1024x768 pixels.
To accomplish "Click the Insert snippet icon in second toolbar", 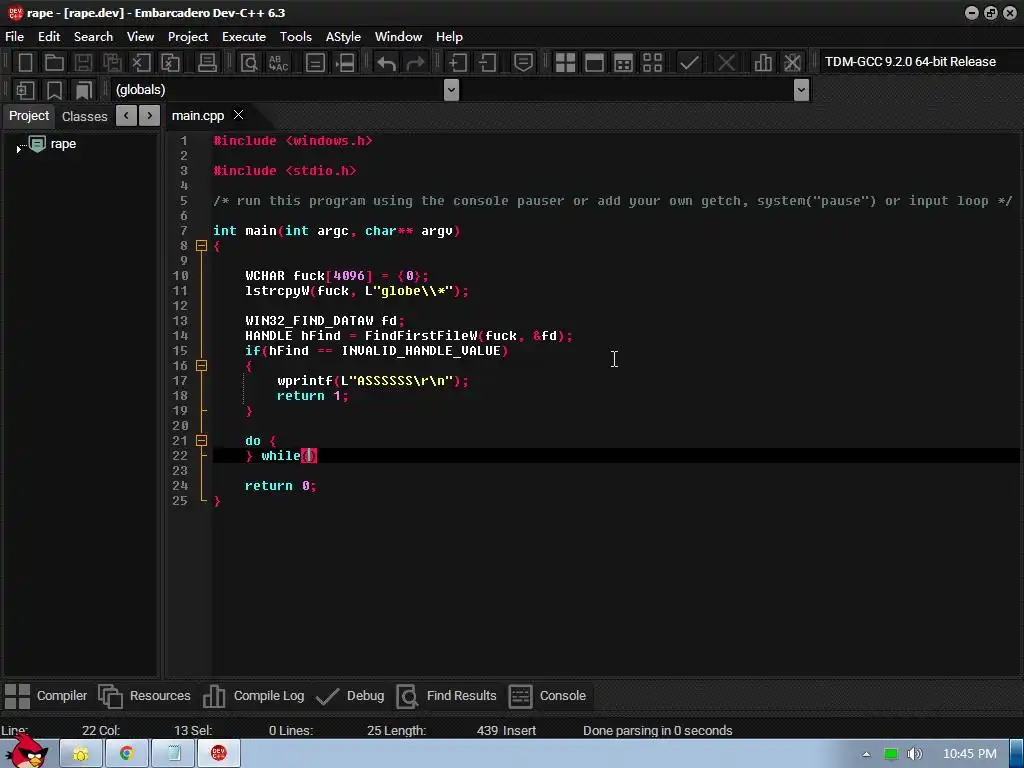I will pos(25,89).
